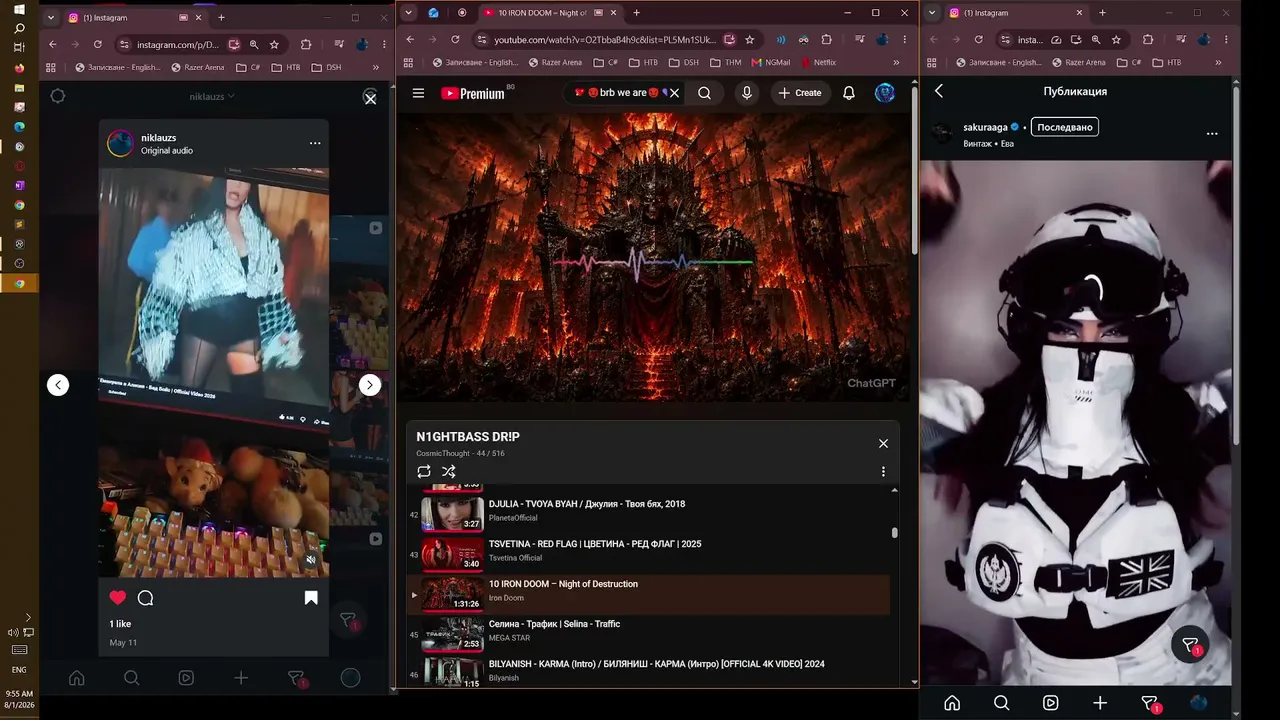1280x720 pixels.
Task: Go to the next post with the right arrow
Action: pyautogui.click(x=370, y=385)
